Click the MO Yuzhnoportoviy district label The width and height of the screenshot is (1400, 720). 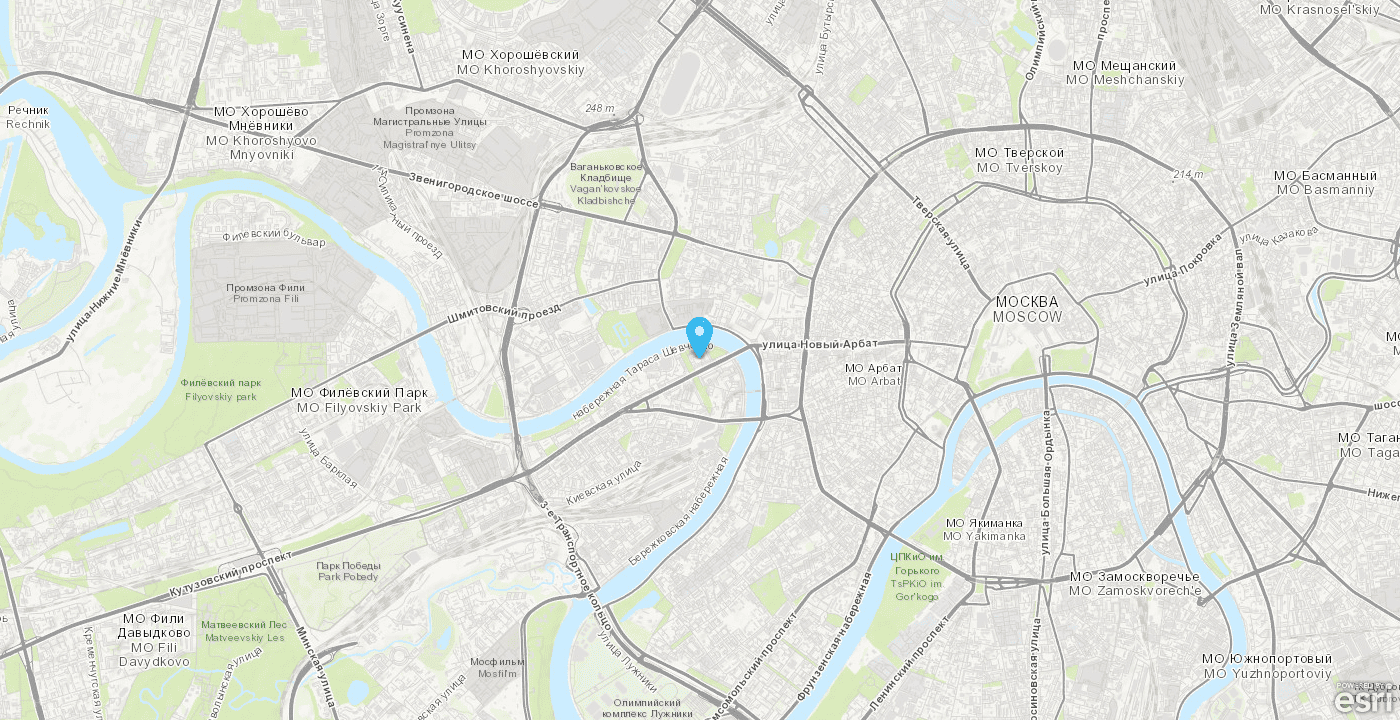click(x=1267, y=666)
